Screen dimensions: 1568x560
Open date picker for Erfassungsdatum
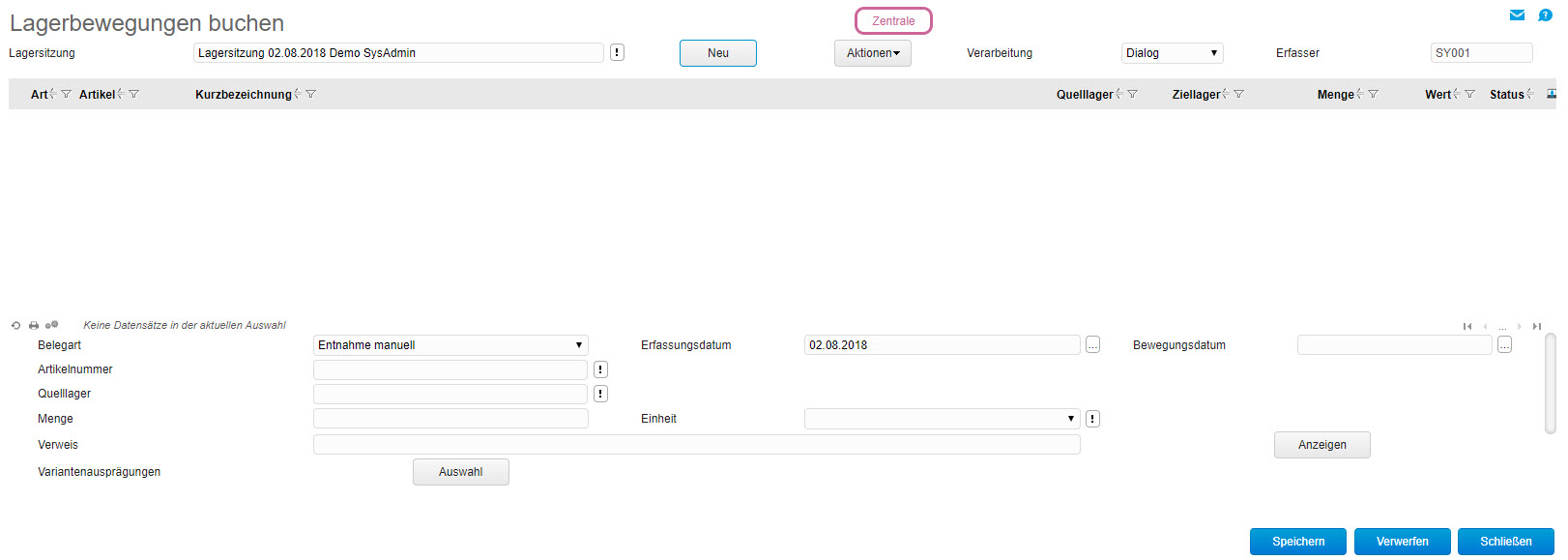point(1092,345)
